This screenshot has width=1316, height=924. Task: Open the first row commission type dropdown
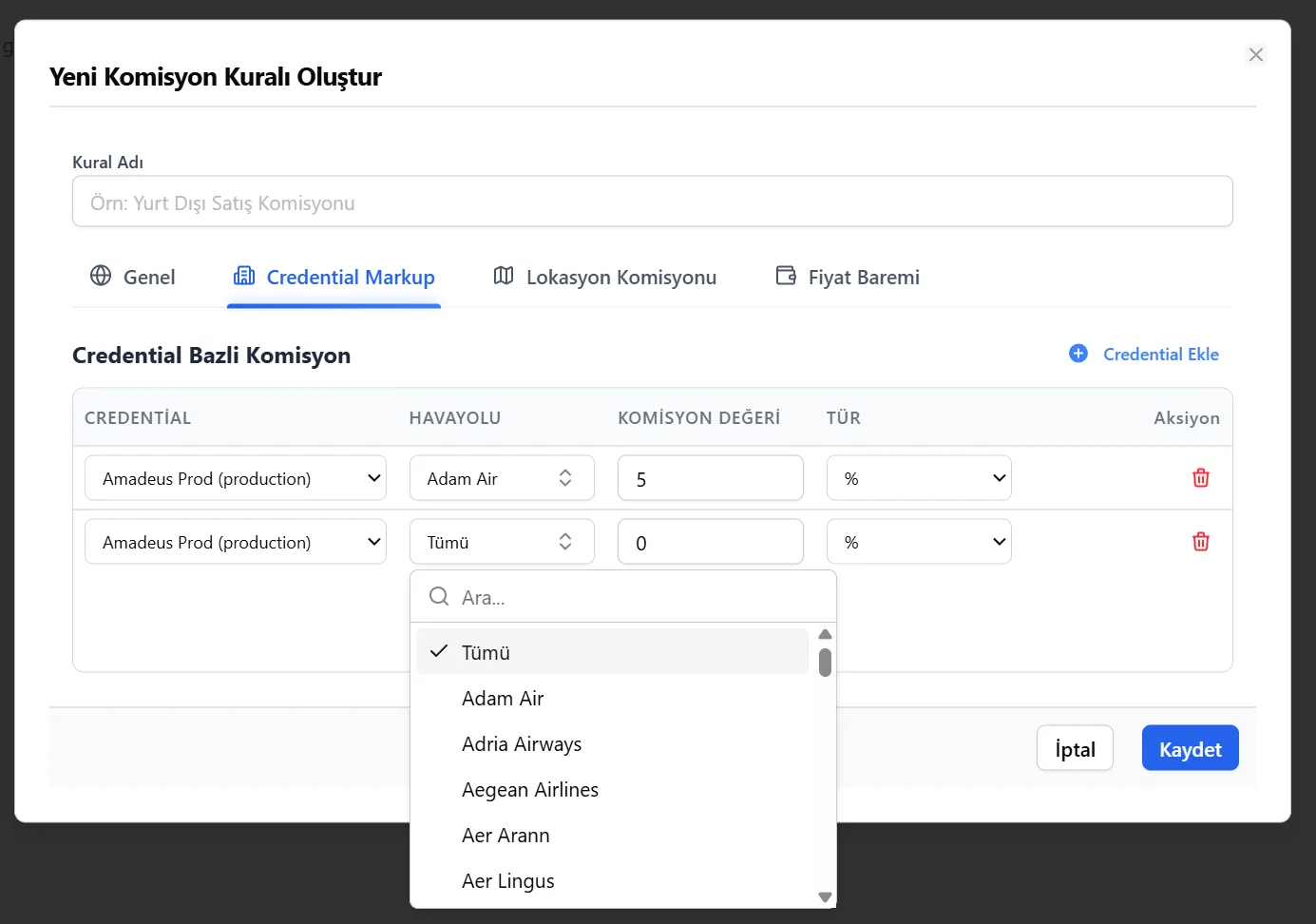[x=918, y=478]
